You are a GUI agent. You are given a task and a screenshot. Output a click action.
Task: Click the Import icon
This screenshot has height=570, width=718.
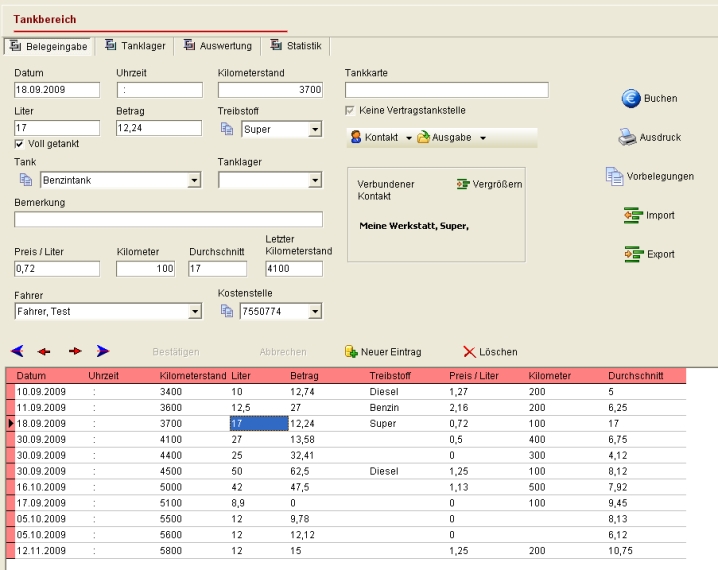point(631,215)
